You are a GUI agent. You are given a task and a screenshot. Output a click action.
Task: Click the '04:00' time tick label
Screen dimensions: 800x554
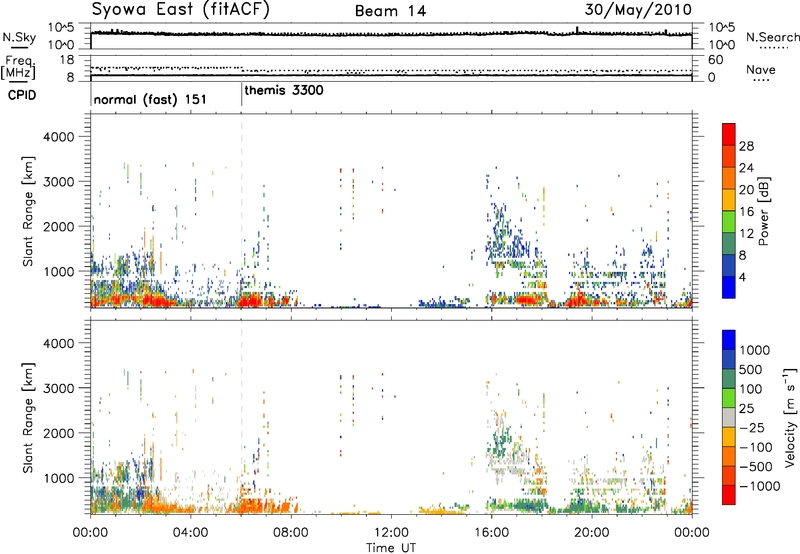point(190,533)
